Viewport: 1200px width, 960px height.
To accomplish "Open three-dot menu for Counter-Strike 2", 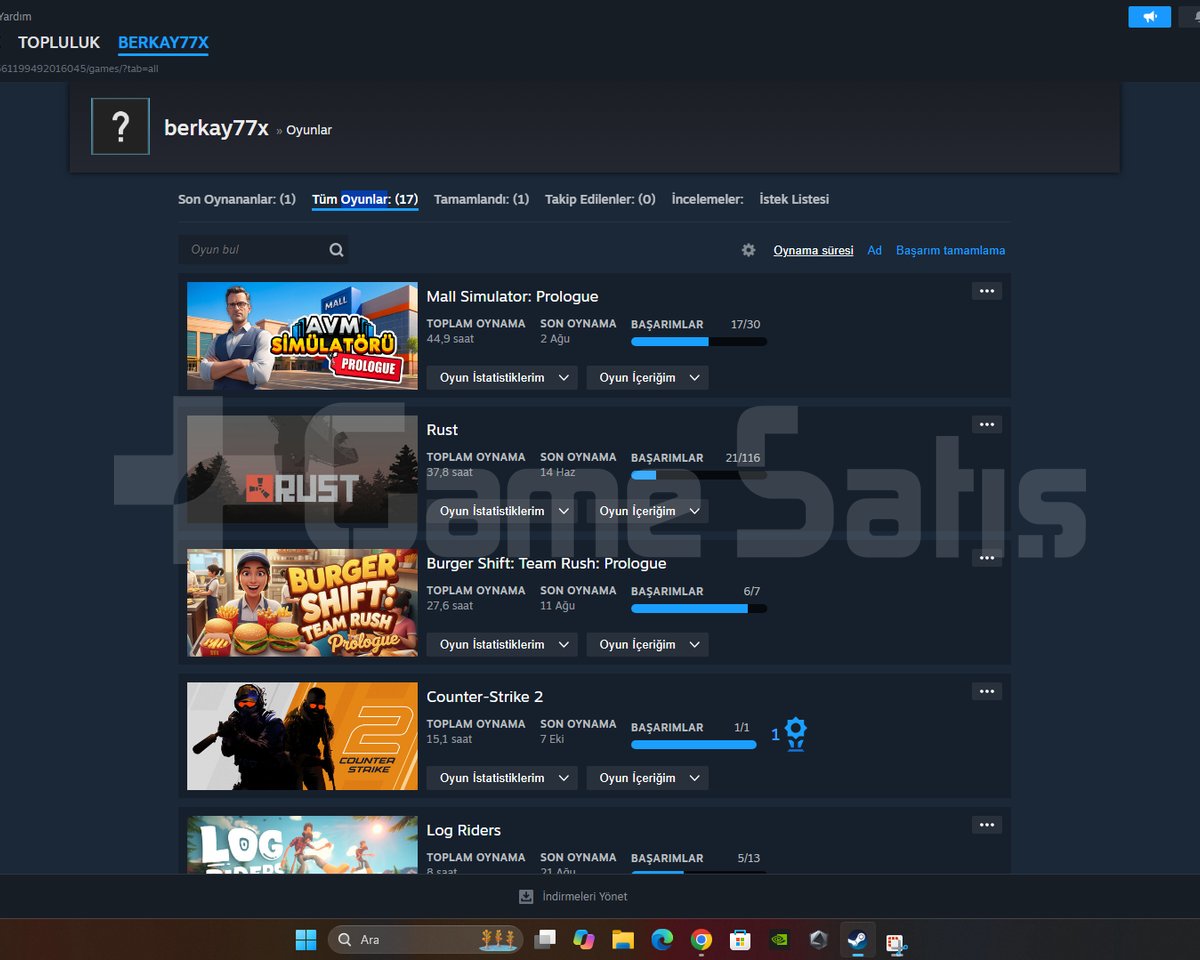I will (x=986, y=692).
